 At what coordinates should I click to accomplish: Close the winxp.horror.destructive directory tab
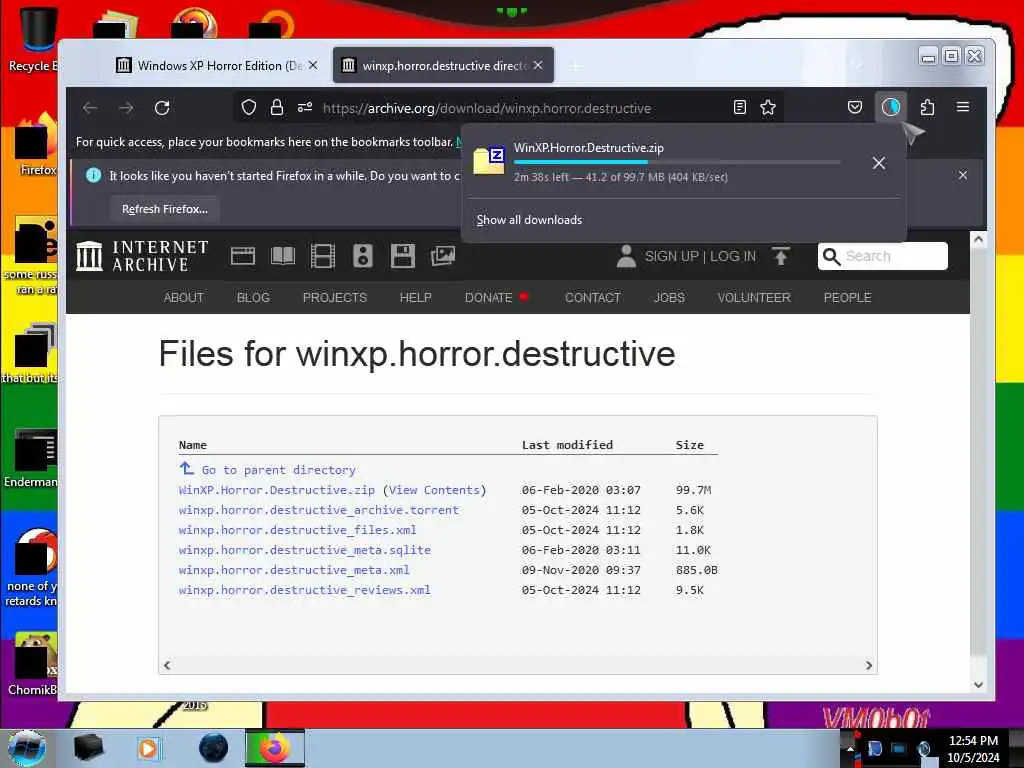(538, 65)
